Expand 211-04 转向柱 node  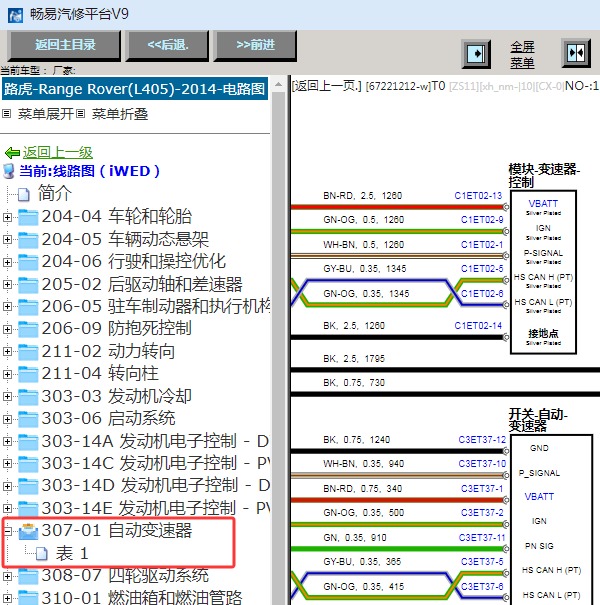coord(7,374)
